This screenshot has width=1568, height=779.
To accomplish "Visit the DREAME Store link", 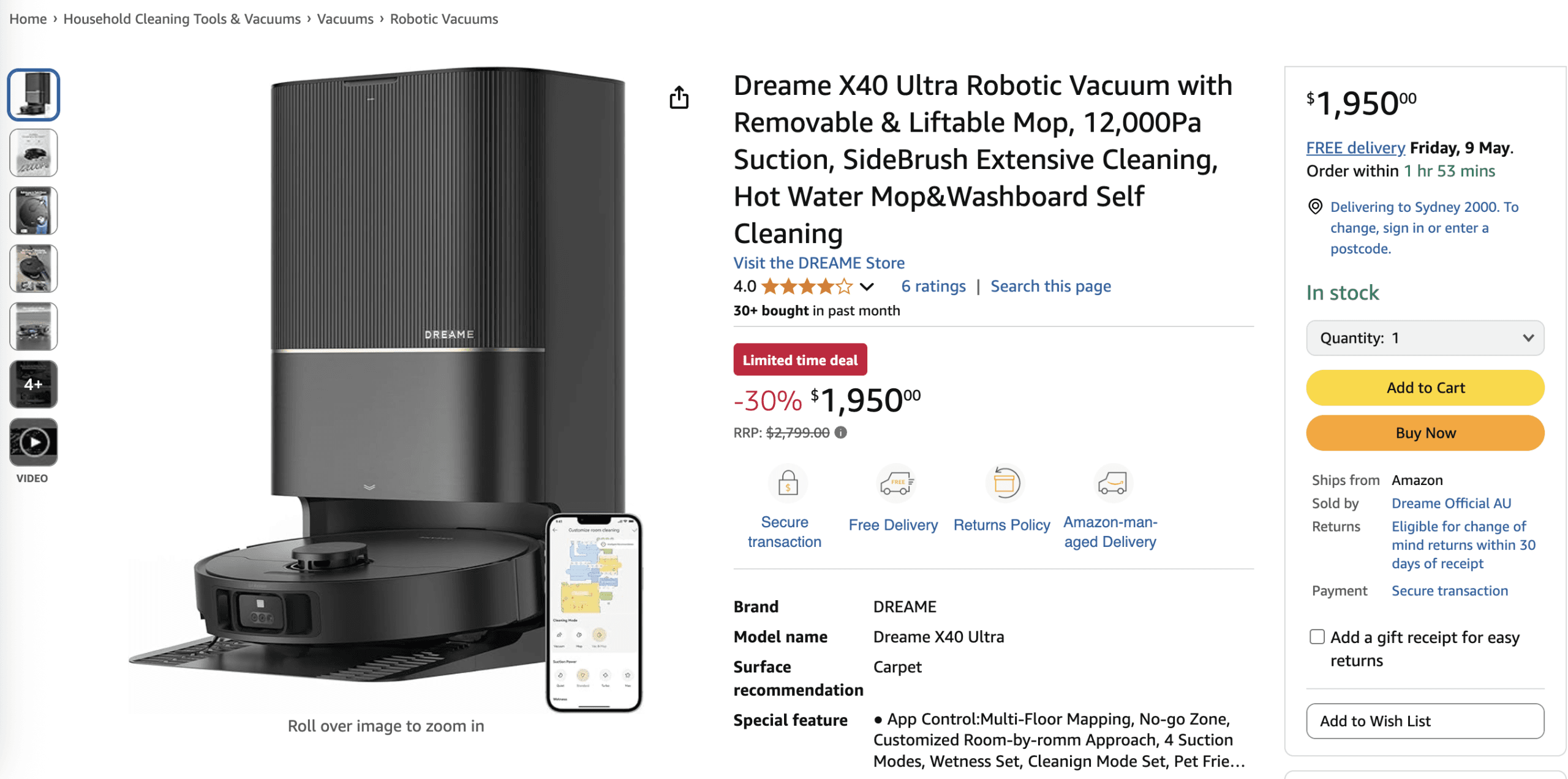I will 819,263.
